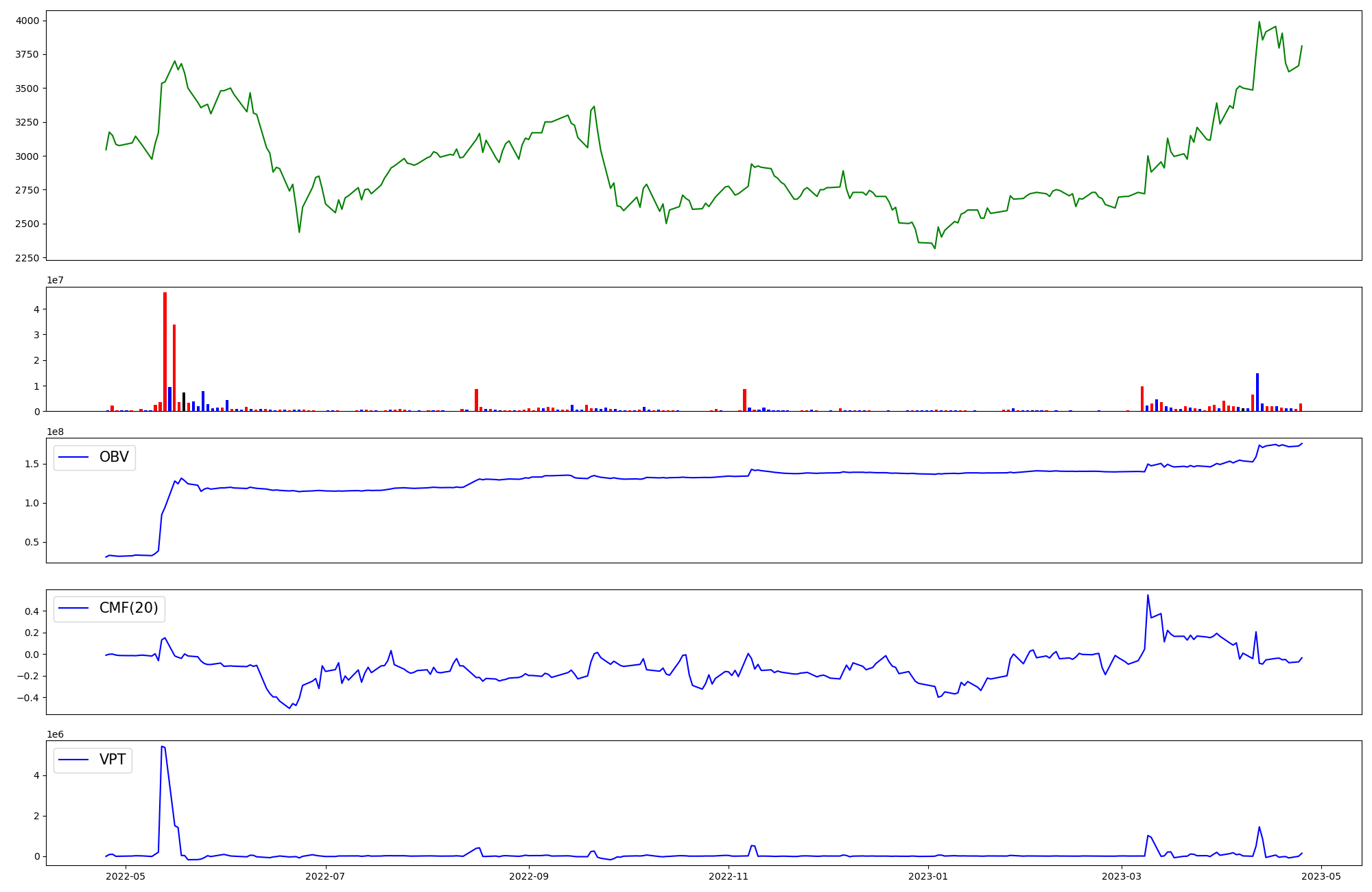
Task: Click the −0.2 tick on CMF axis
Action: coord(28,676)
